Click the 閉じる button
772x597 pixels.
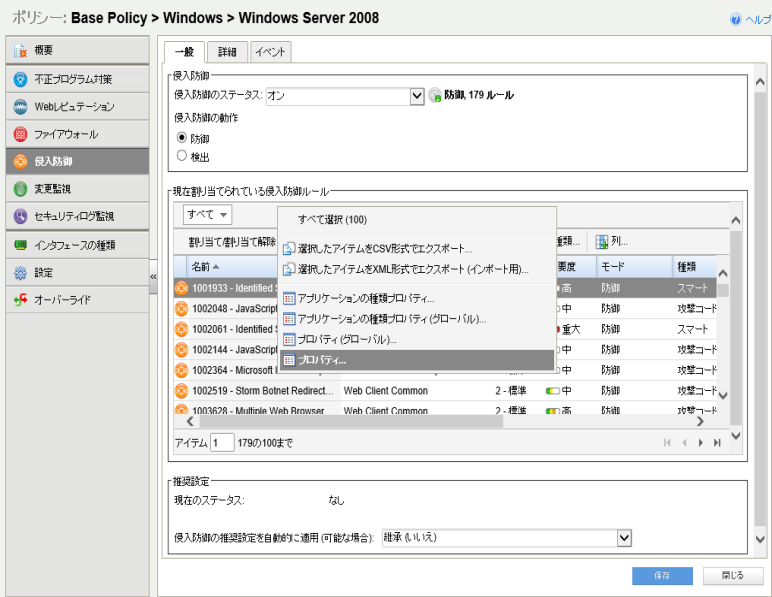point(732,575)
